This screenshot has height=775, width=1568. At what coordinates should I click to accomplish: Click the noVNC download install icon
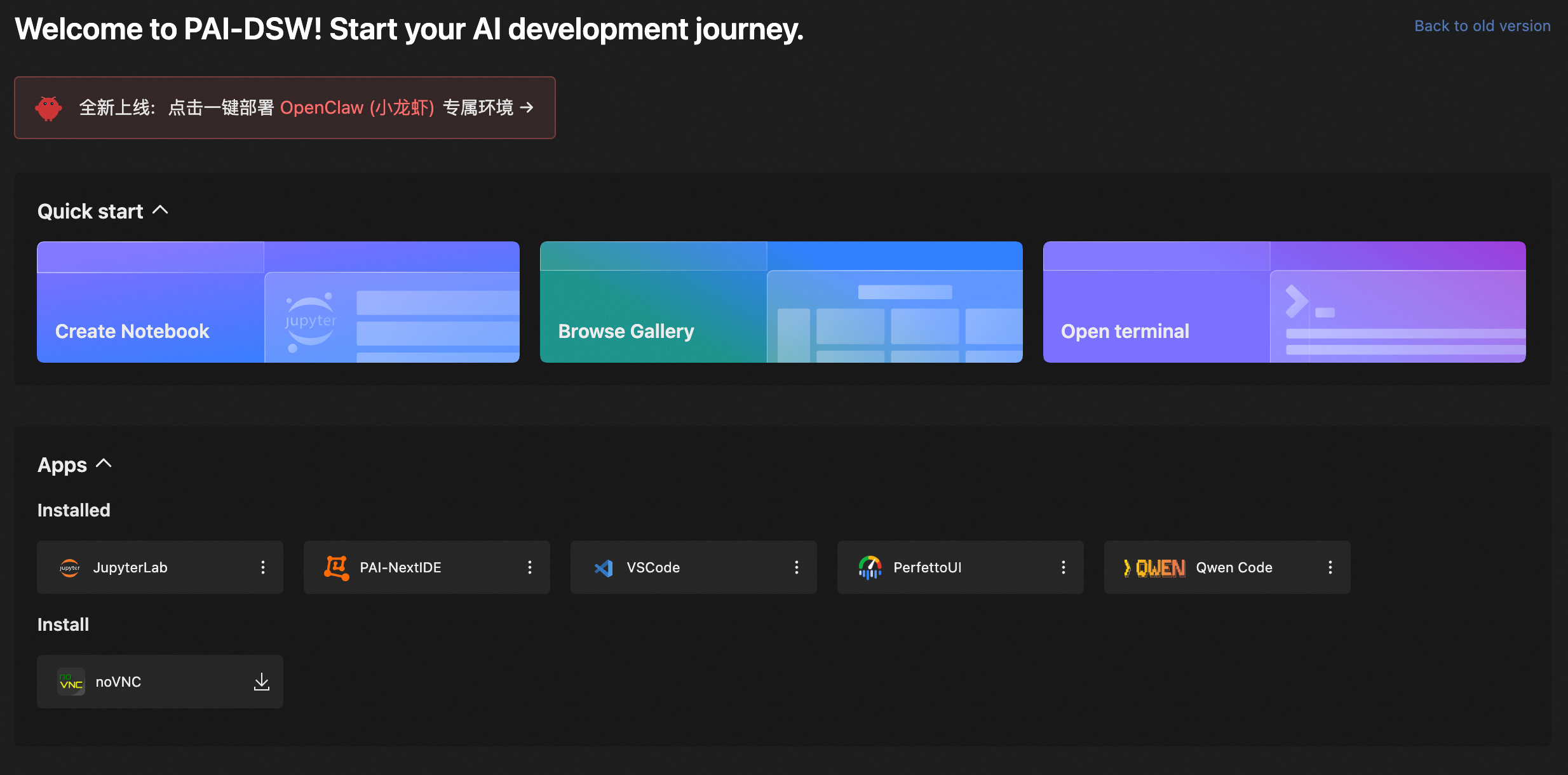[262, 682]
